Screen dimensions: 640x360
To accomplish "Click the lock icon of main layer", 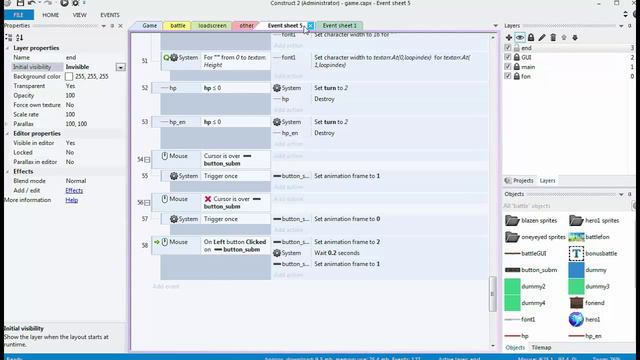I will [x=517, y=67].
